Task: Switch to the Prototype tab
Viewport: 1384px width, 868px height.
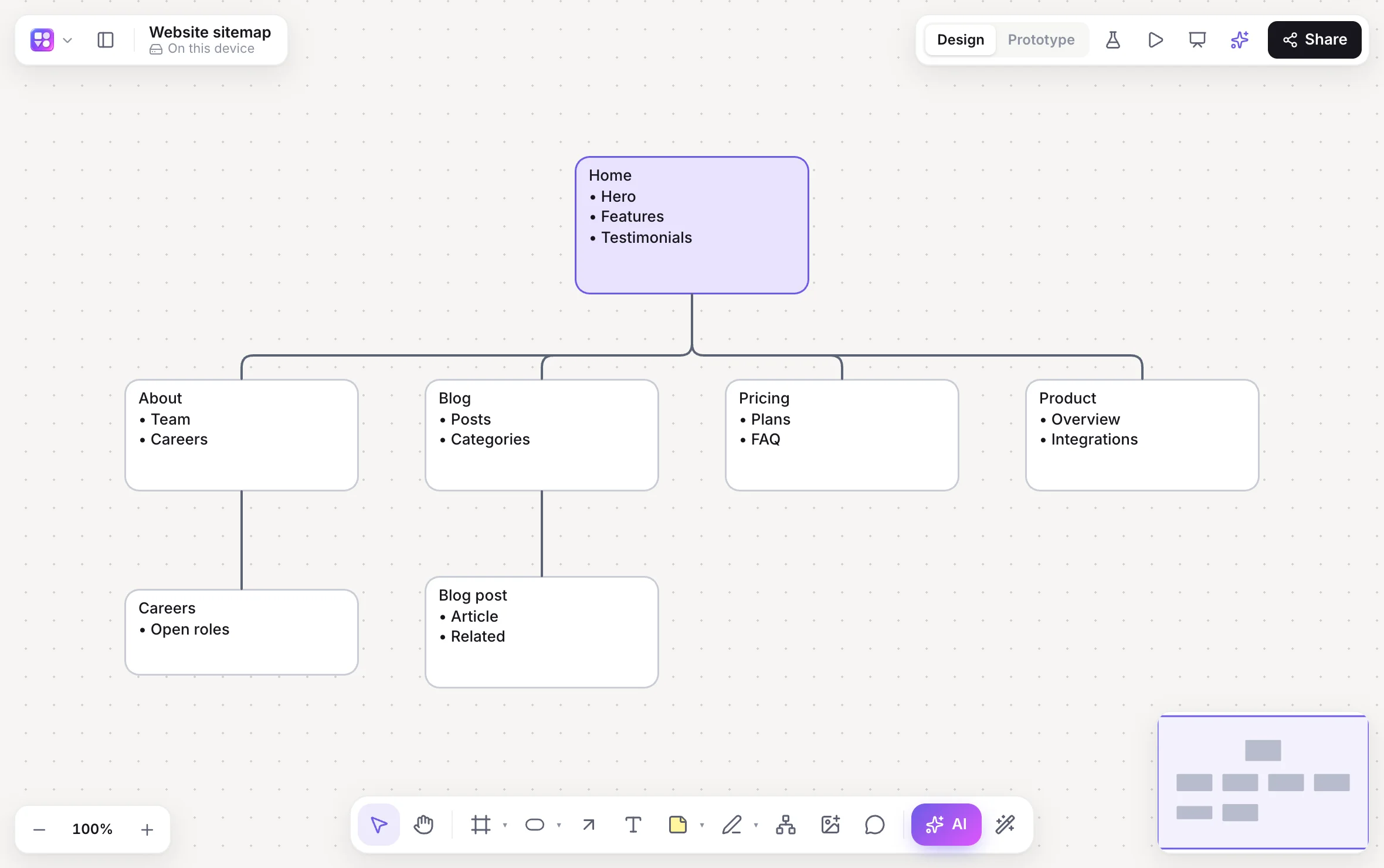Action: (x=1042, y=40)
